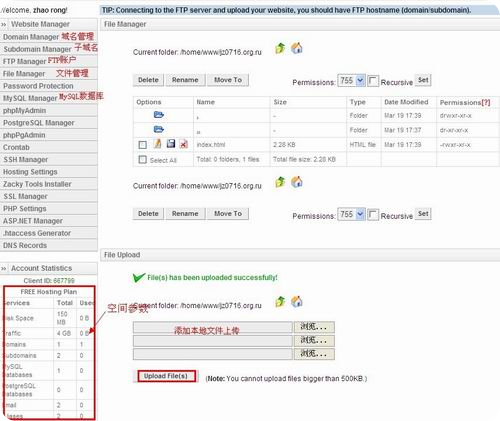This screenshot has height=421, width=500.
Task: Click the home icon in the File Upload section
Action: [297, 302]
